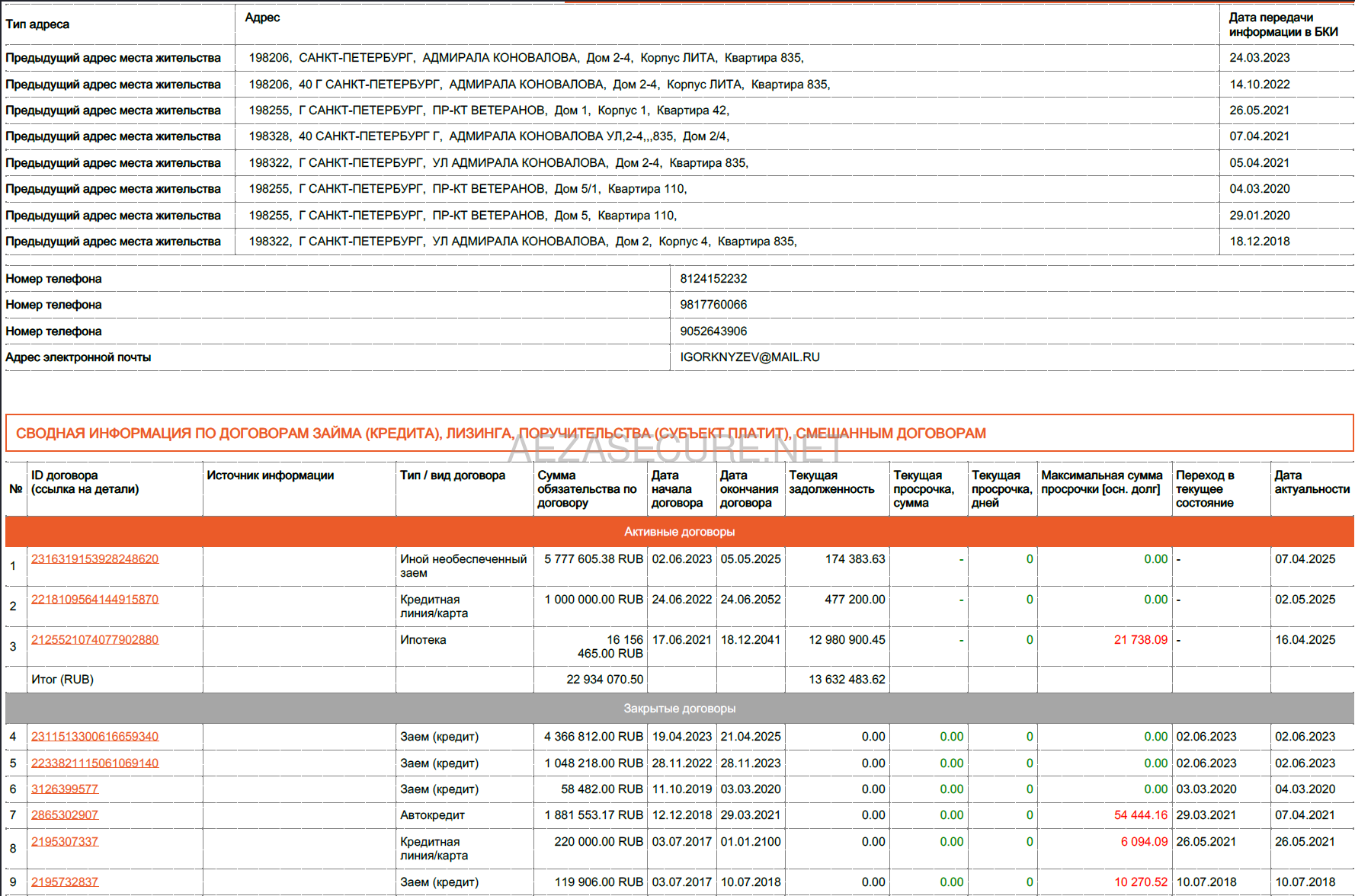Viewport: 1355px width, 896px height.
Task: Open contract link 2125521074077902880
Action: (94, 640)
